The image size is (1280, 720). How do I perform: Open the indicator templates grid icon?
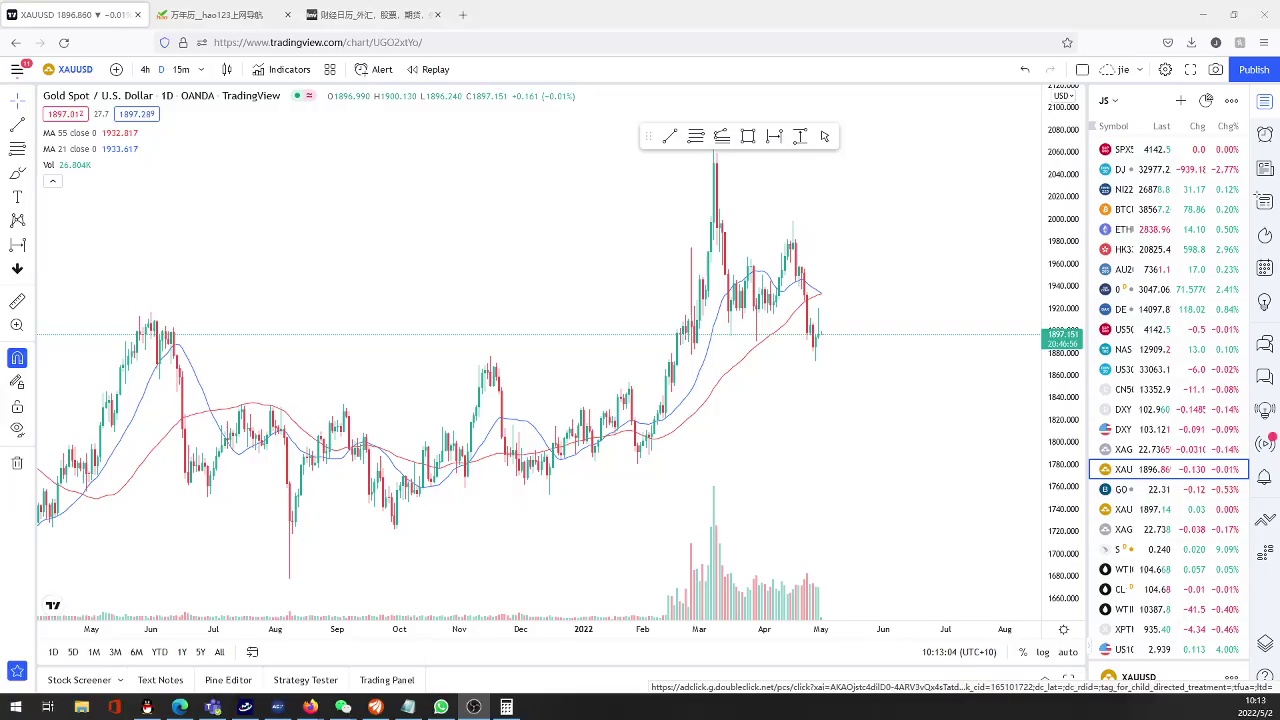329,69
